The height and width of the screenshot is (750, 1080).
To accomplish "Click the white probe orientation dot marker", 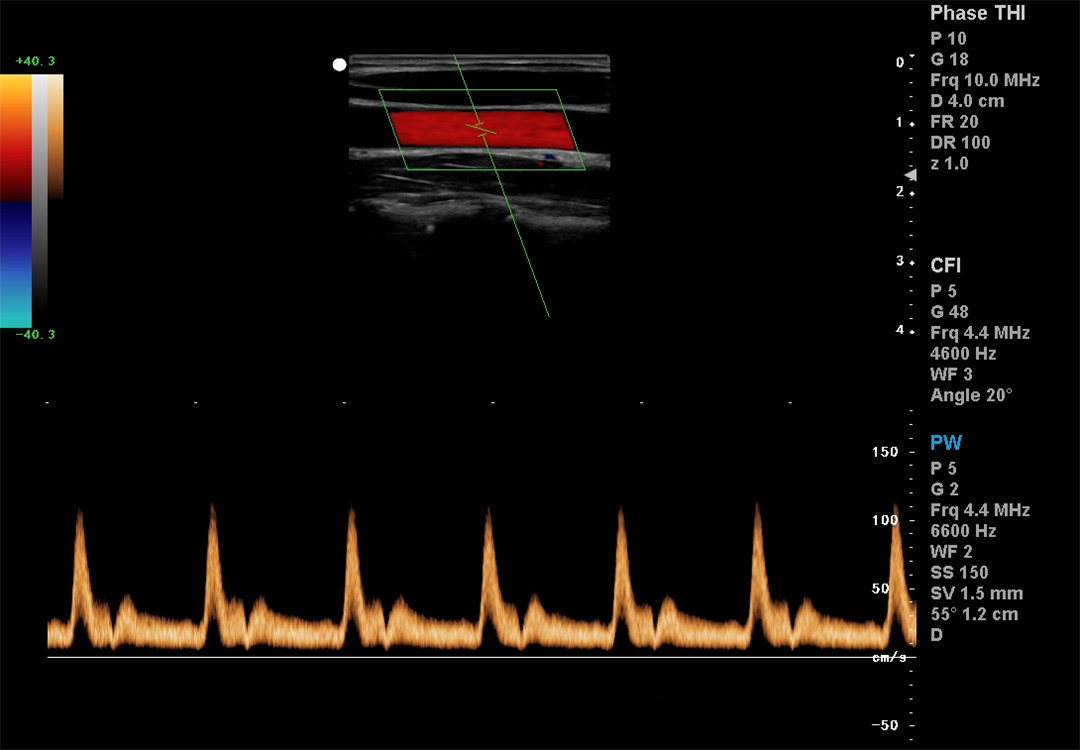I will point(339,65).
